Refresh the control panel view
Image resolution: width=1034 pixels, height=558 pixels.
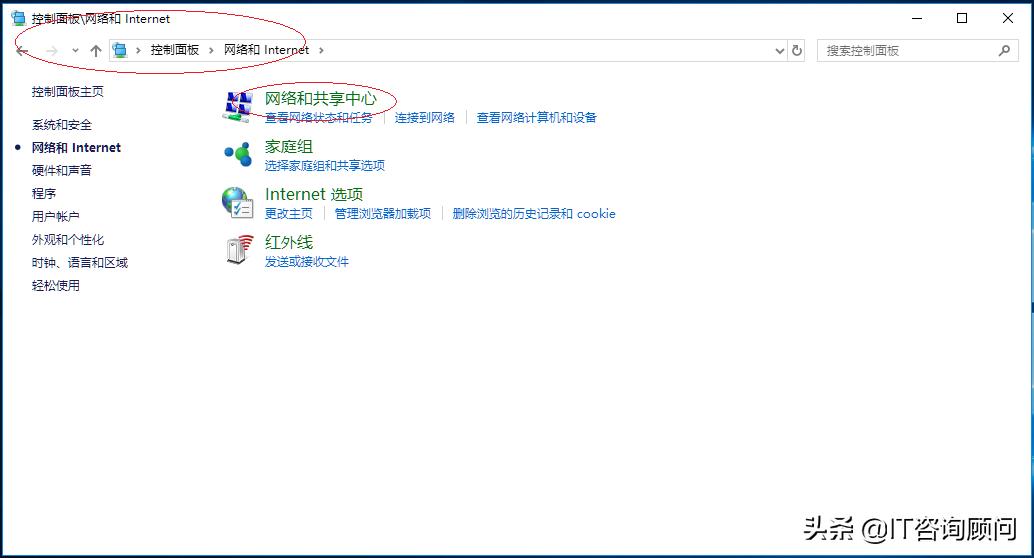[x=797, y=50]
